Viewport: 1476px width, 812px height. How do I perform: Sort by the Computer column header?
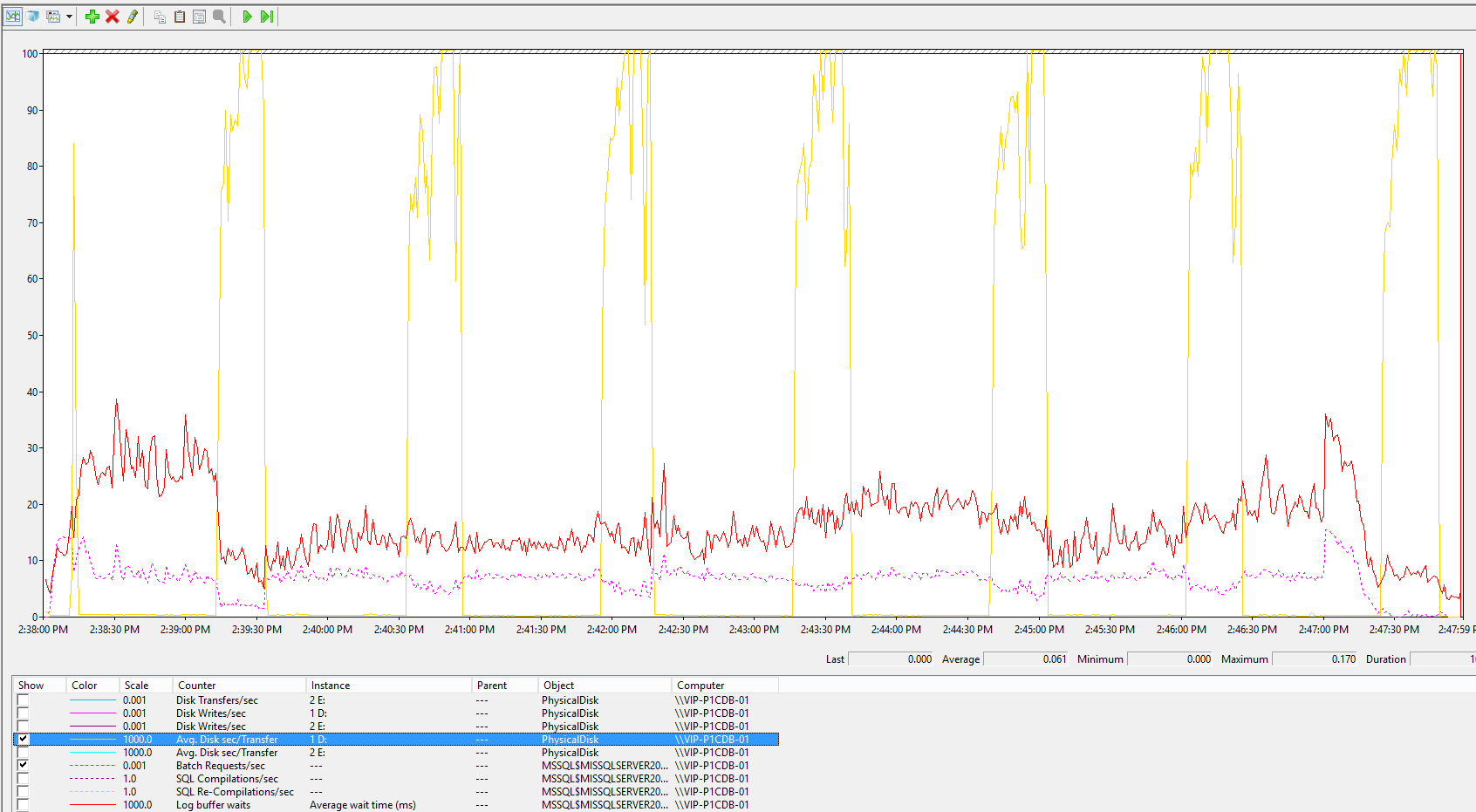pyautogui.click(x=725, y=686)
